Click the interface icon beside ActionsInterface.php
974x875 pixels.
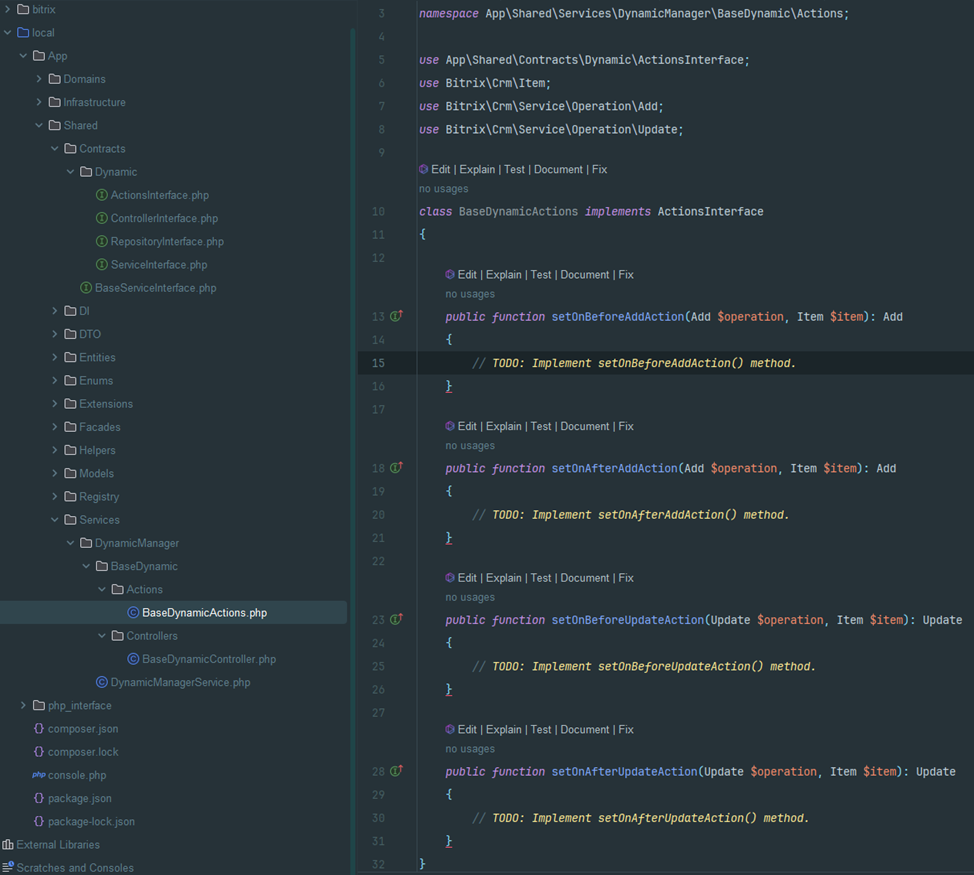[102, 195]
